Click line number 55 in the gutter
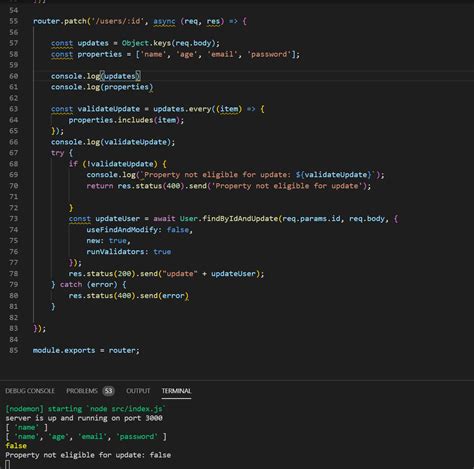Image resolution: width=474 pixels, height=469 pixels. pos(14,21)
